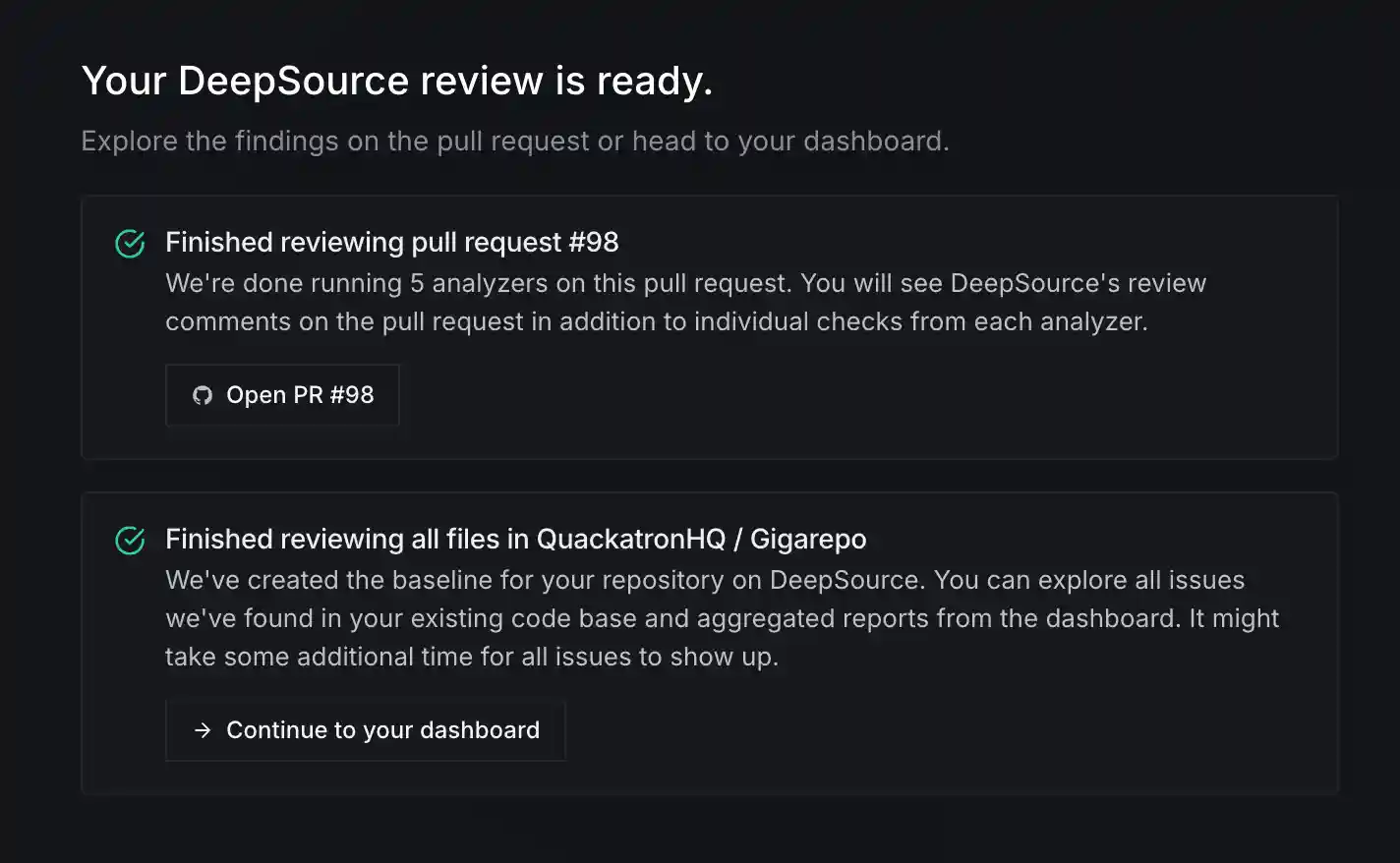Image resolution: width=1400 pixels, height=863 pixels.
Task: Continue to your dashboard
Action: (365, 730)
